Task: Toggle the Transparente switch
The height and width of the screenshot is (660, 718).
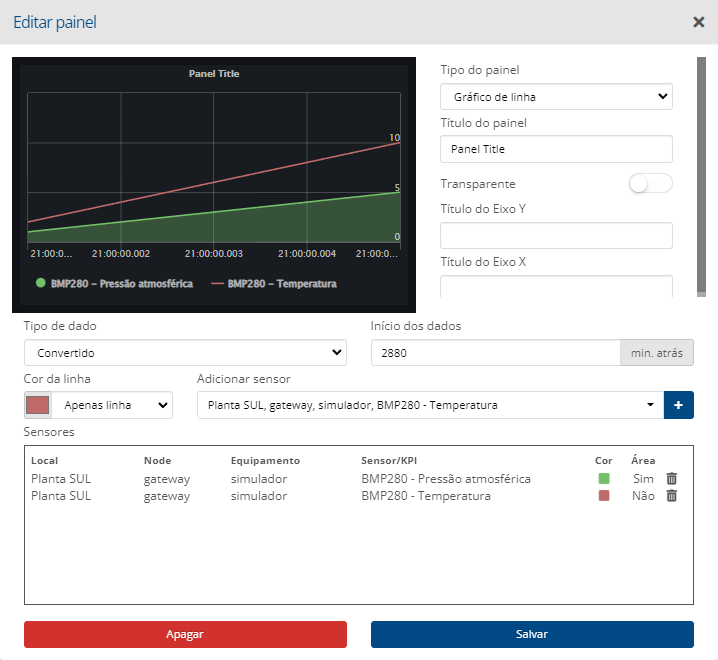Action: point(650,184)
